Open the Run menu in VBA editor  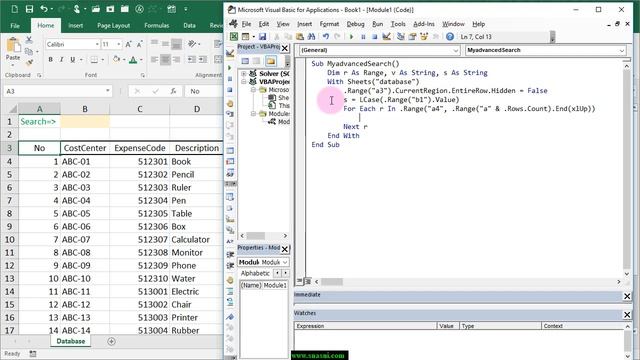(378, 24)
